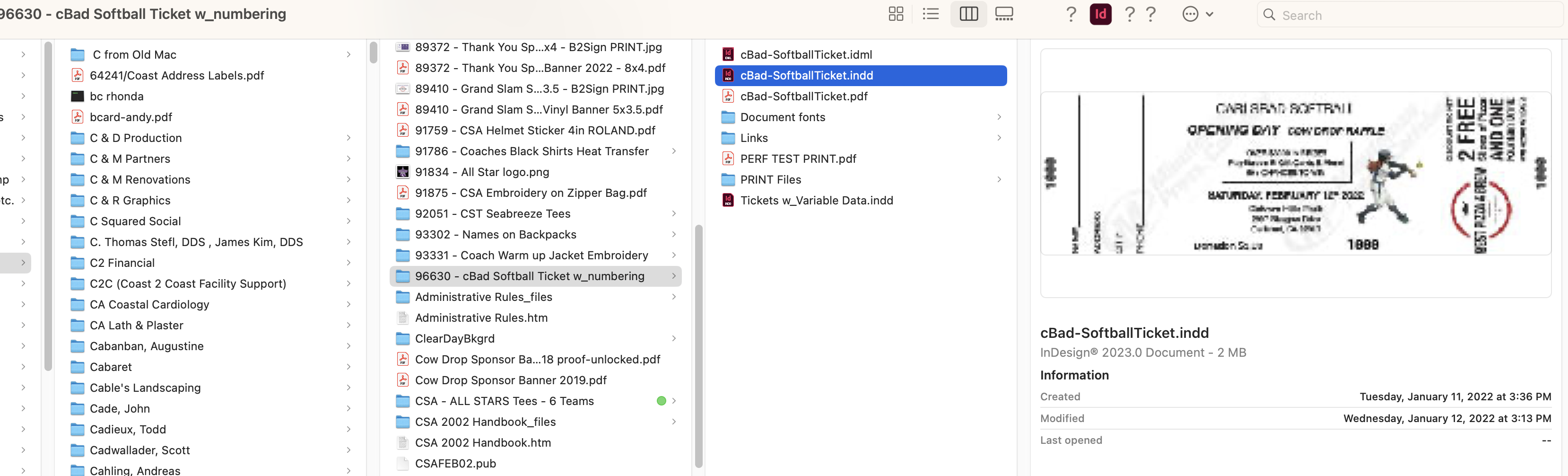Toggle column view in the toolbar
The width and height of the screenshot is (1568, 476).
click(968, 13)
